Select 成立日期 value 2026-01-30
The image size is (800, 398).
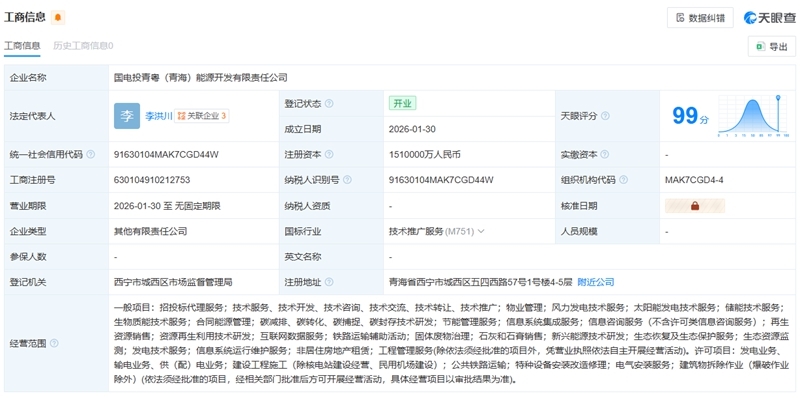(x=412, y=129)
